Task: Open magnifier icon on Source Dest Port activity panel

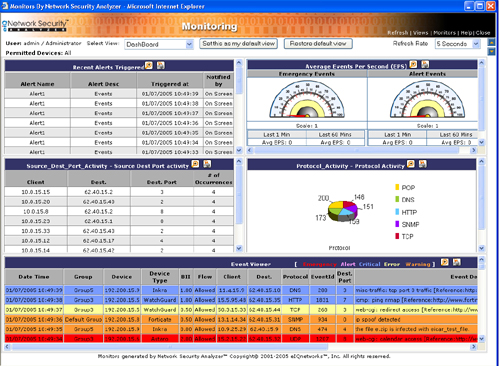Action: coord(195,164)
